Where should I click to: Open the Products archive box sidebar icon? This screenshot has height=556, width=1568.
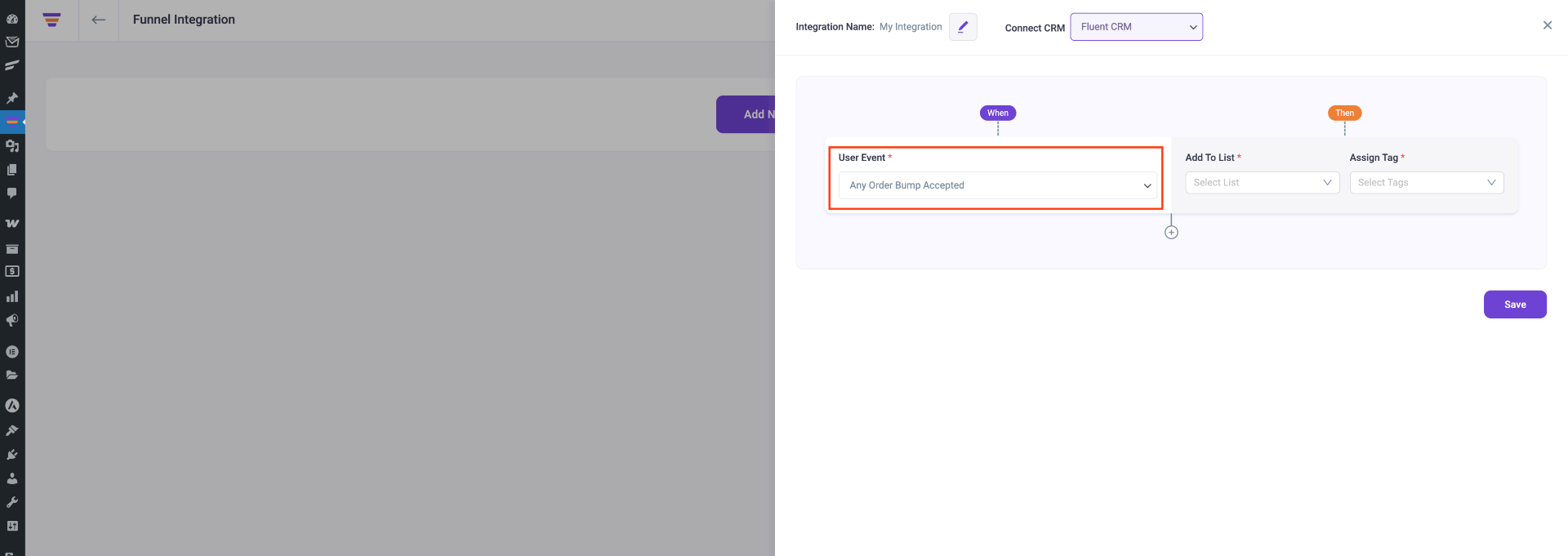(x=12, y=248)
